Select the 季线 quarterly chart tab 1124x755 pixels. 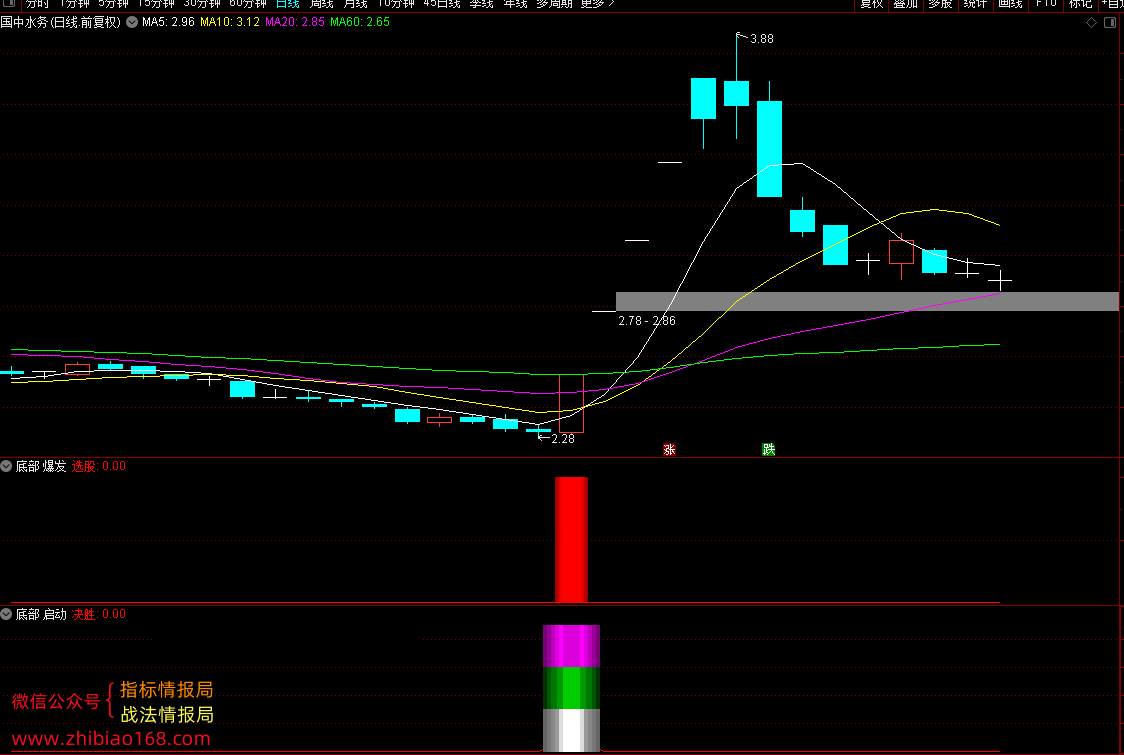(482, 4)
